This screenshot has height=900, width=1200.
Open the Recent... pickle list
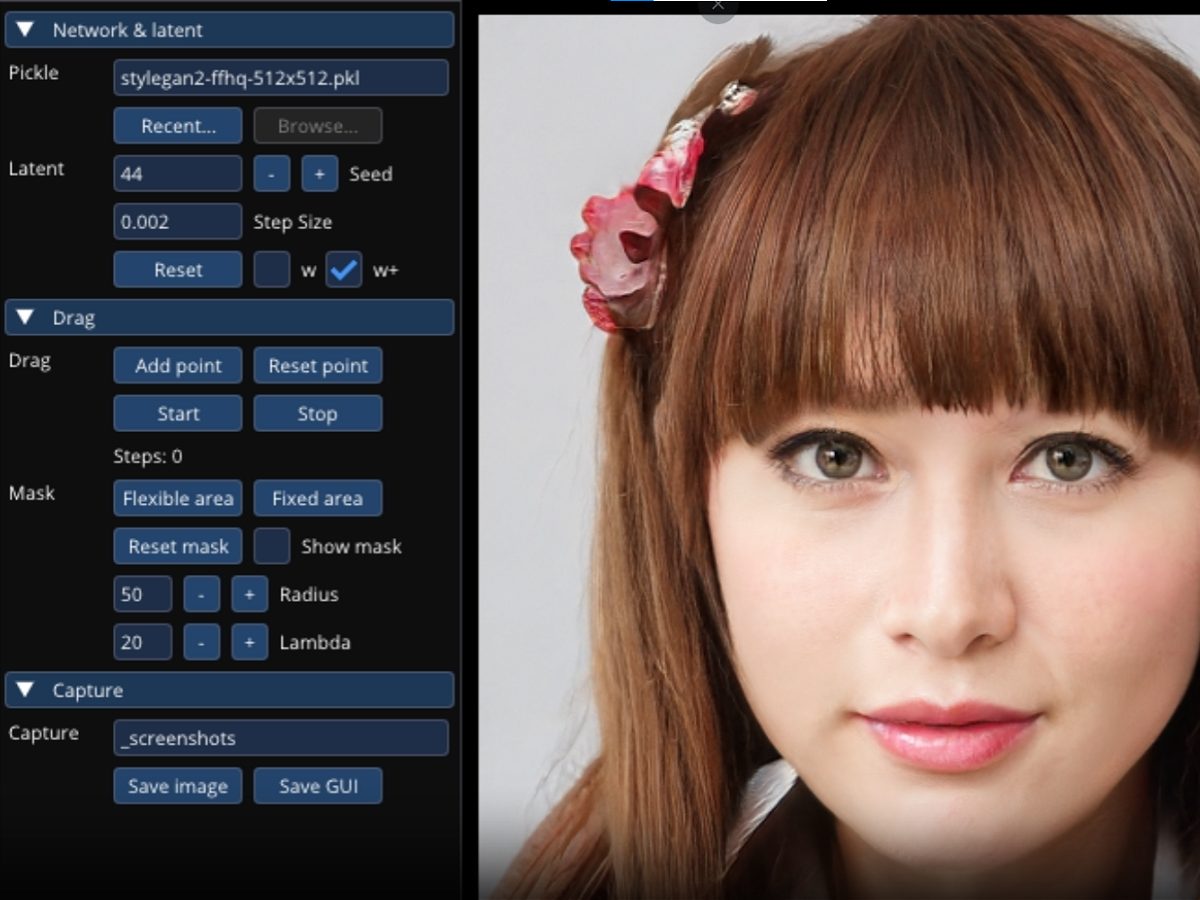tap(178, 126)
